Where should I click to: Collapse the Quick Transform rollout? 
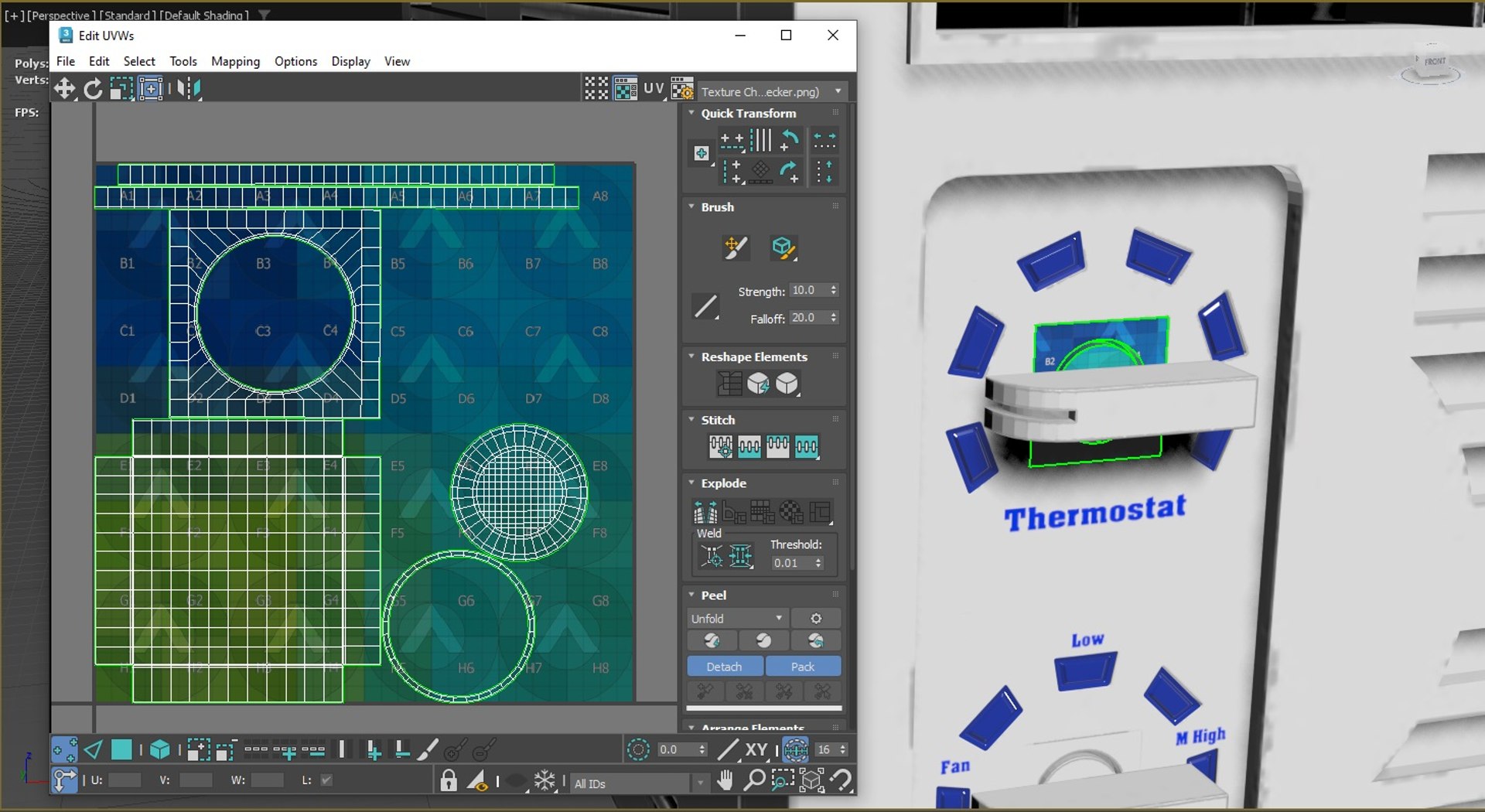[691, 113]
